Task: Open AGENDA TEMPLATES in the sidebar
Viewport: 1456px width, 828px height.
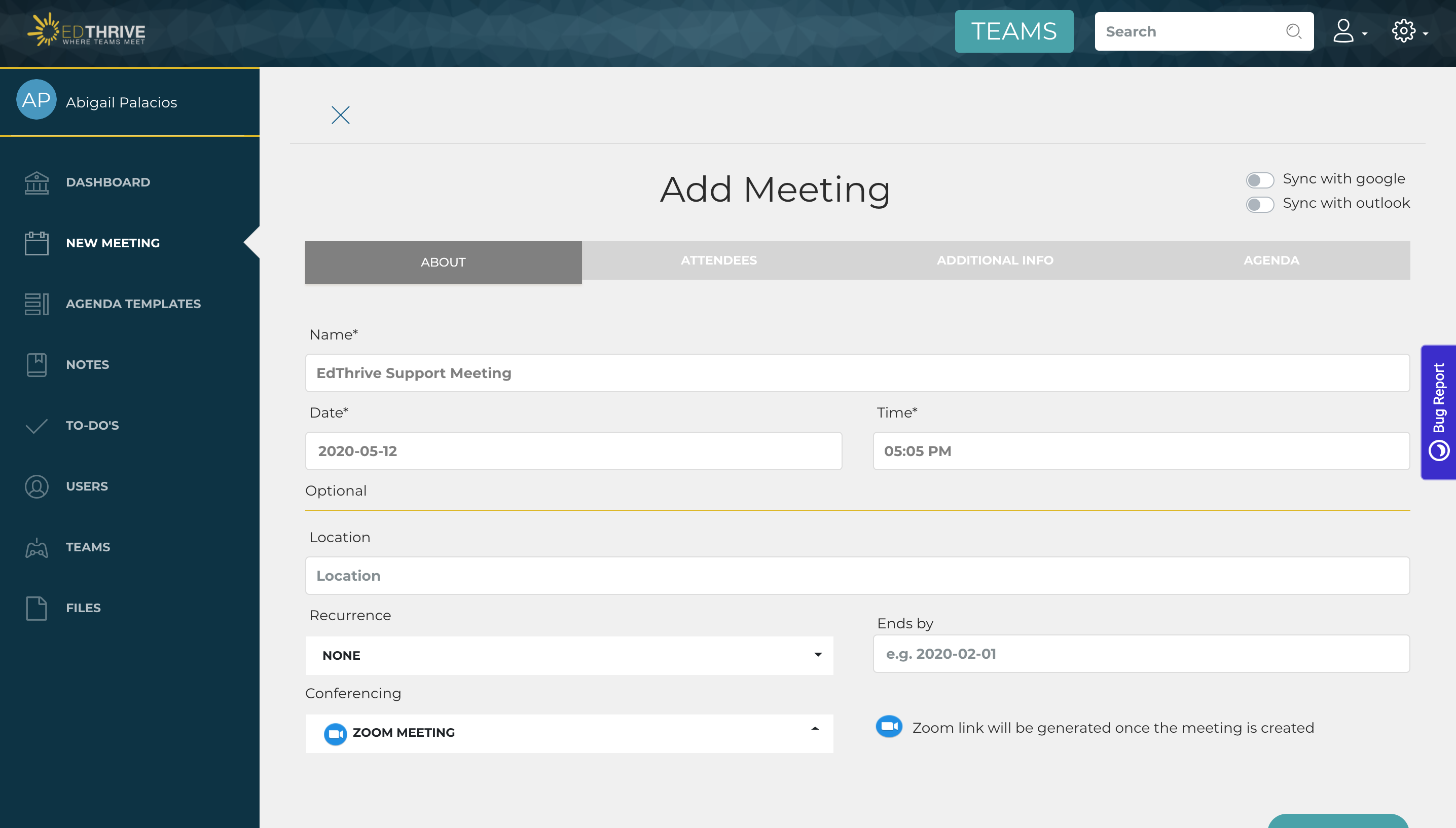Action: 133,304
